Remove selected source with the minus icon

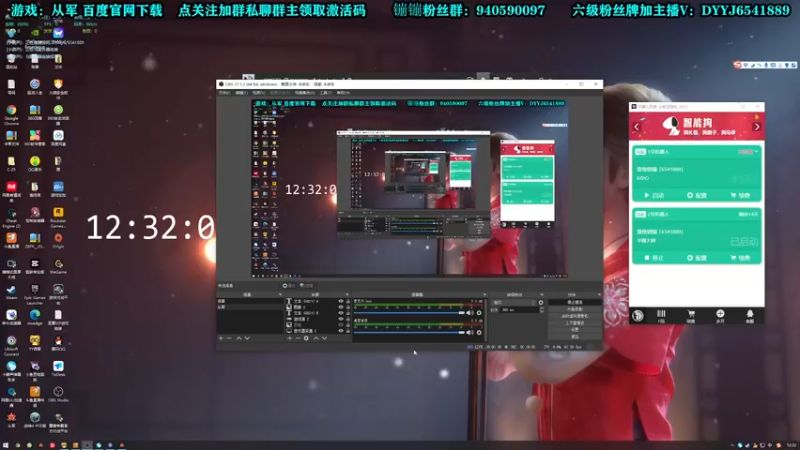298,338
